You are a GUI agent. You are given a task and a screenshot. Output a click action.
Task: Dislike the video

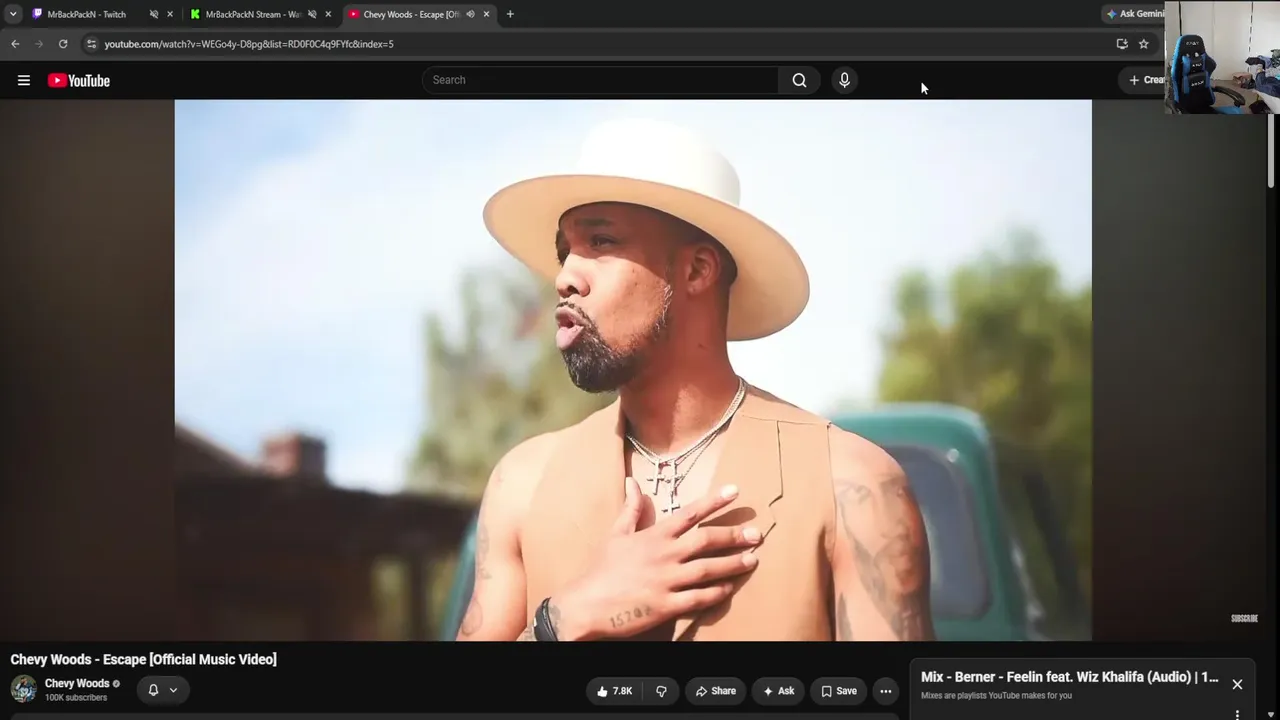(661, 691)
